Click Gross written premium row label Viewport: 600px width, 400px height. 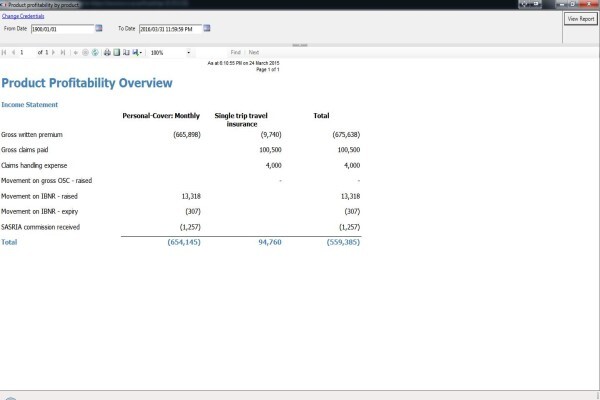click(x=32, y=135)
